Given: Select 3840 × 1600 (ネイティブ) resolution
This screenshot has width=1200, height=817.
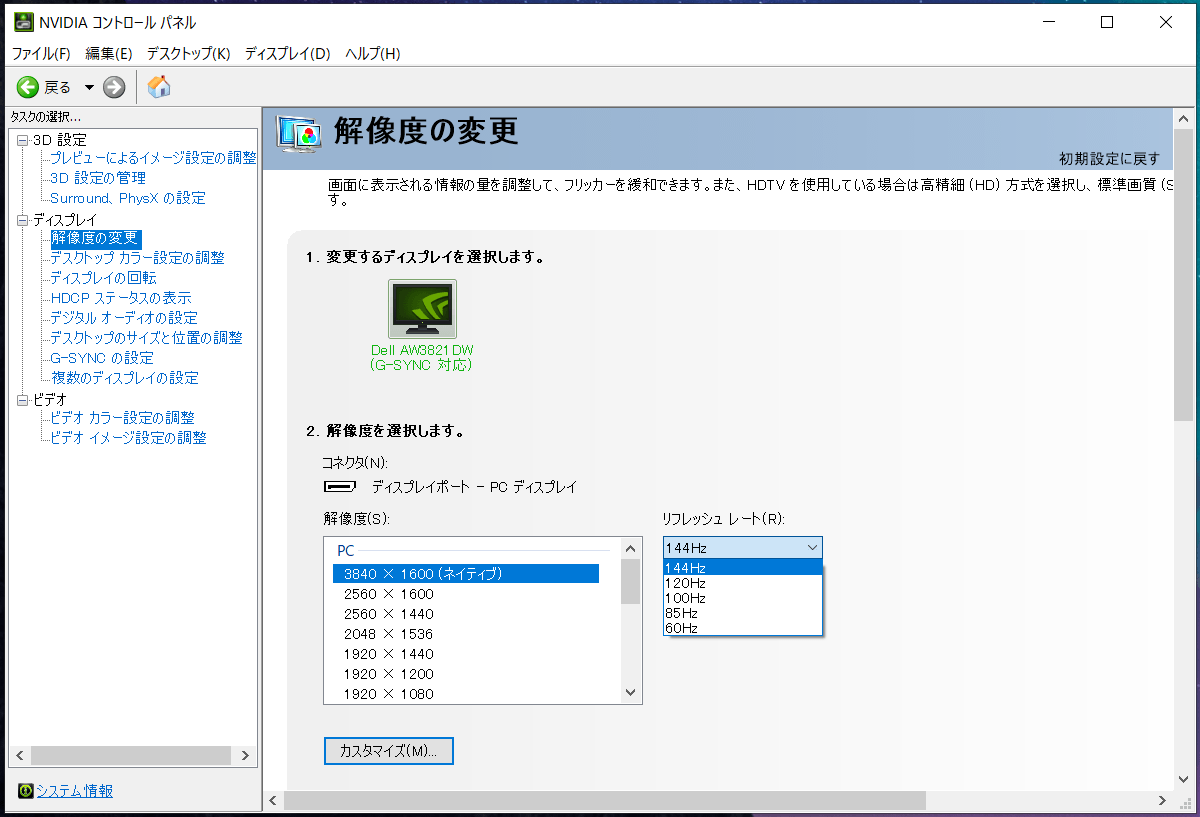Looking at the screenshot, I should point(466,574).
